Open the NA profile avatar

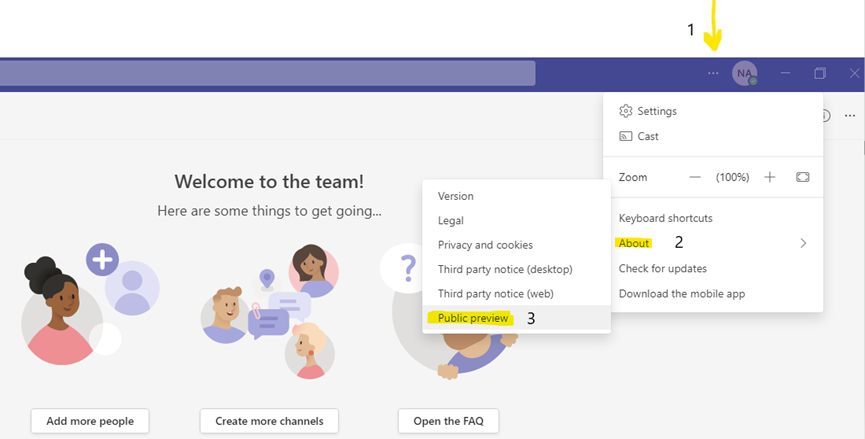(744, 73)
